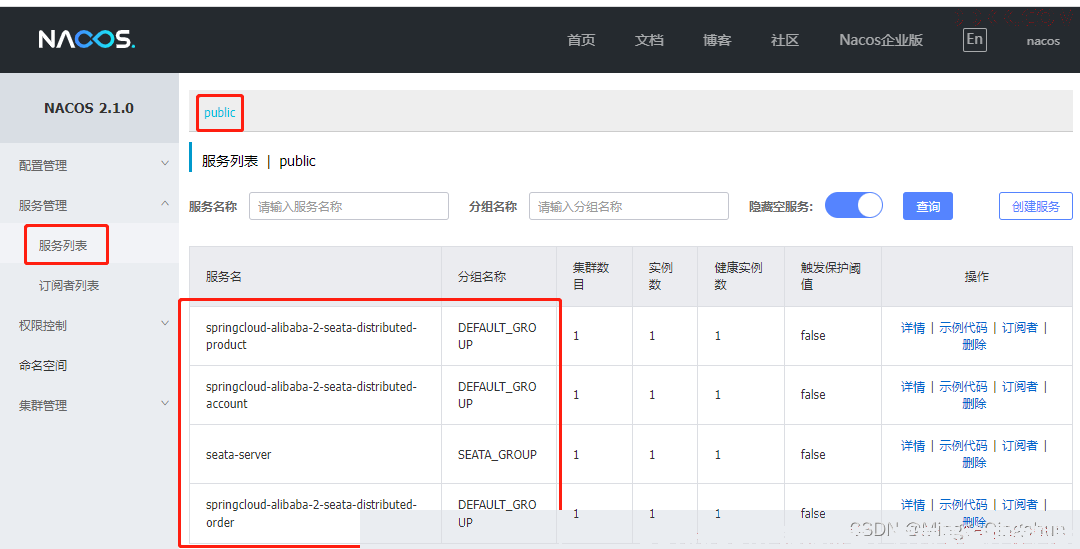1080x549 pixels.
Task: Open 详情 for the distributed-order service
Action: [913, 504]
